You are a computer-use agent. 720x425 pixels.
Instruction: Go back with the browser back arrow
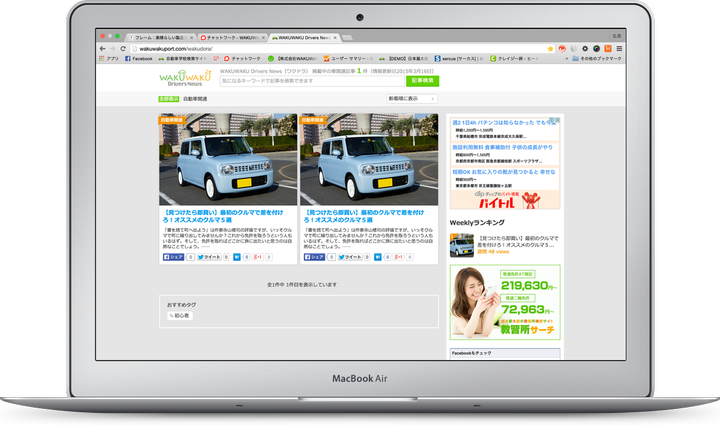(102, 49)
